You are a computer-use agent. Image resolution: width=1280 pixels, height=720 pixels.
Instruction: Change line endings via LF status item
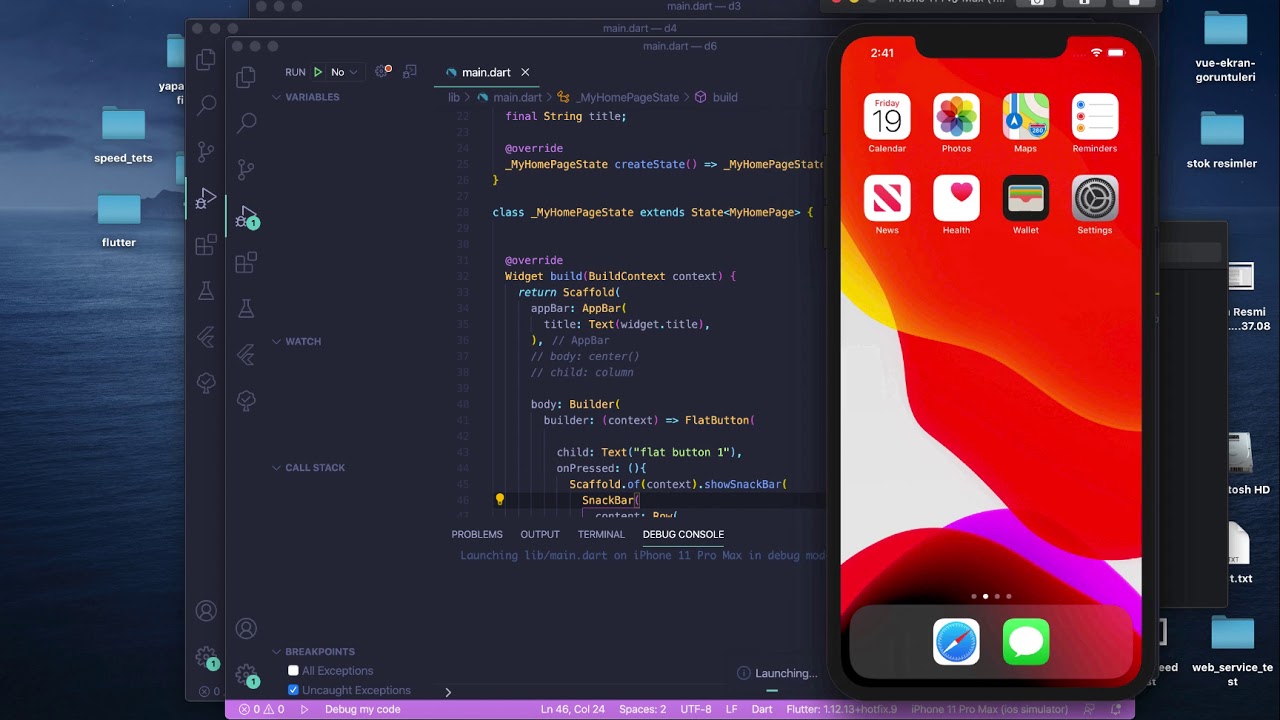[x=732, y=709]
